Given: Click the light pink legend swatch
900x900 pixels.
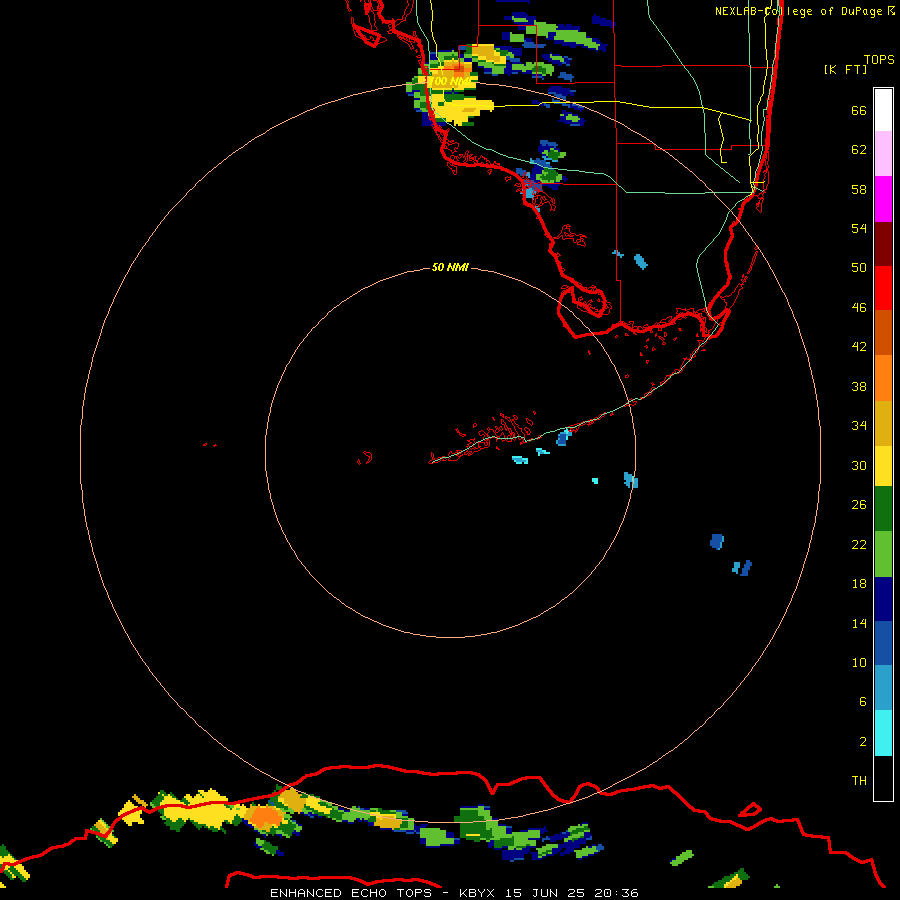Looking at the screenshot, I should pos(883,154).
